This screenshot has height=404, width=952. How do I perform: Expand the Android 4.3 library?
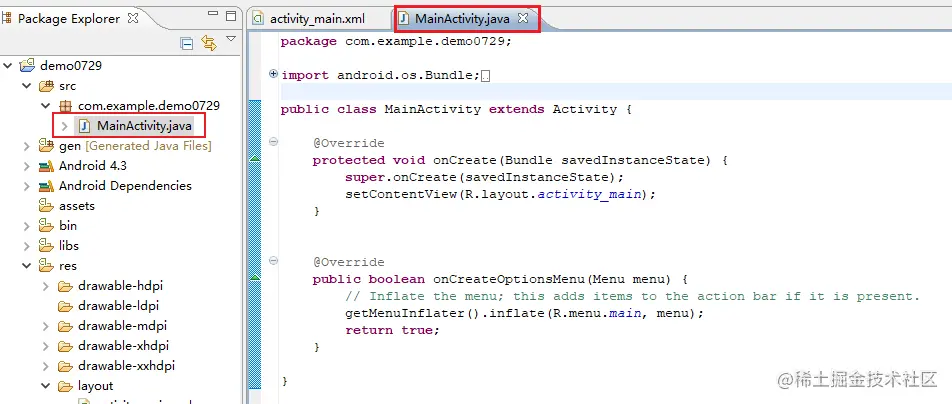pos(27,166)
